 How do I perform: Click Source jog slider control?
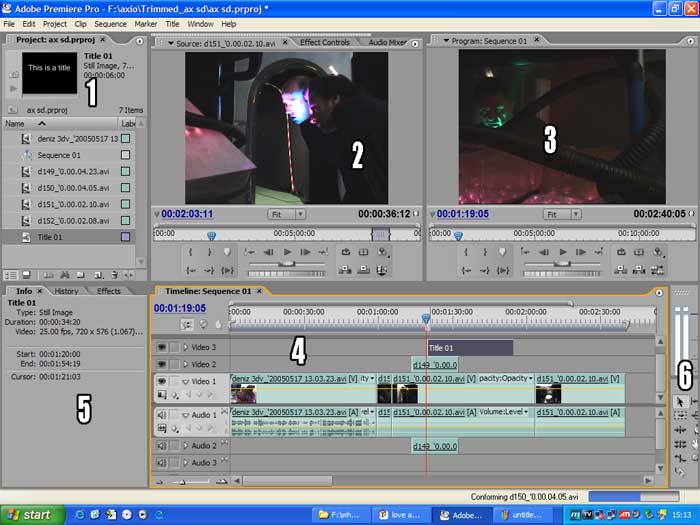(x=286, y=273)
